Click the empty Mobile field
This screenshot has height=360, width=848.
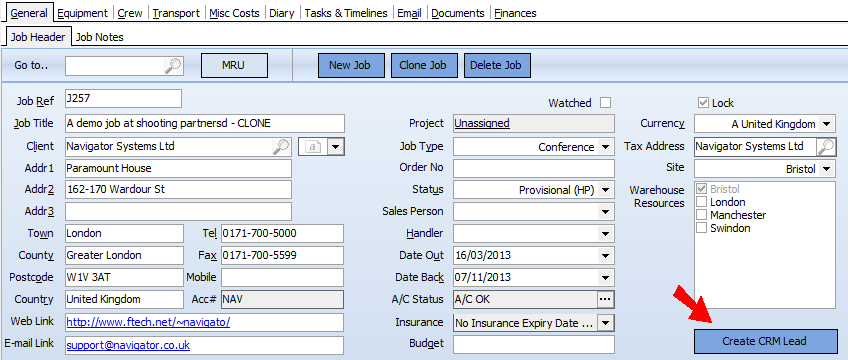point(282,277)
